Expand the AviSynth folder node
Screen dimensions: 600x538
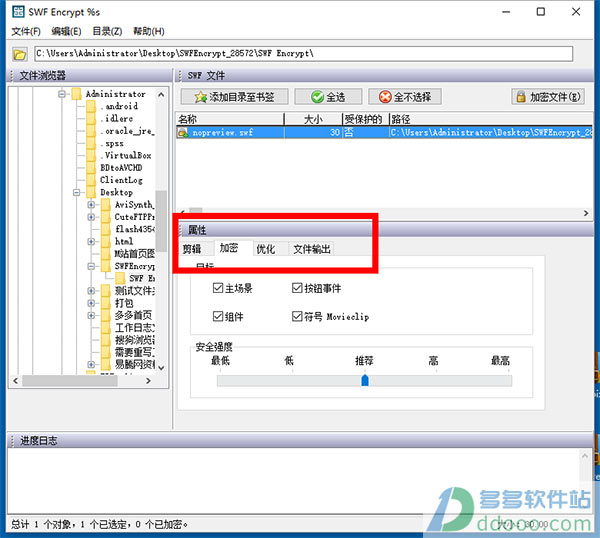point(91,205)
